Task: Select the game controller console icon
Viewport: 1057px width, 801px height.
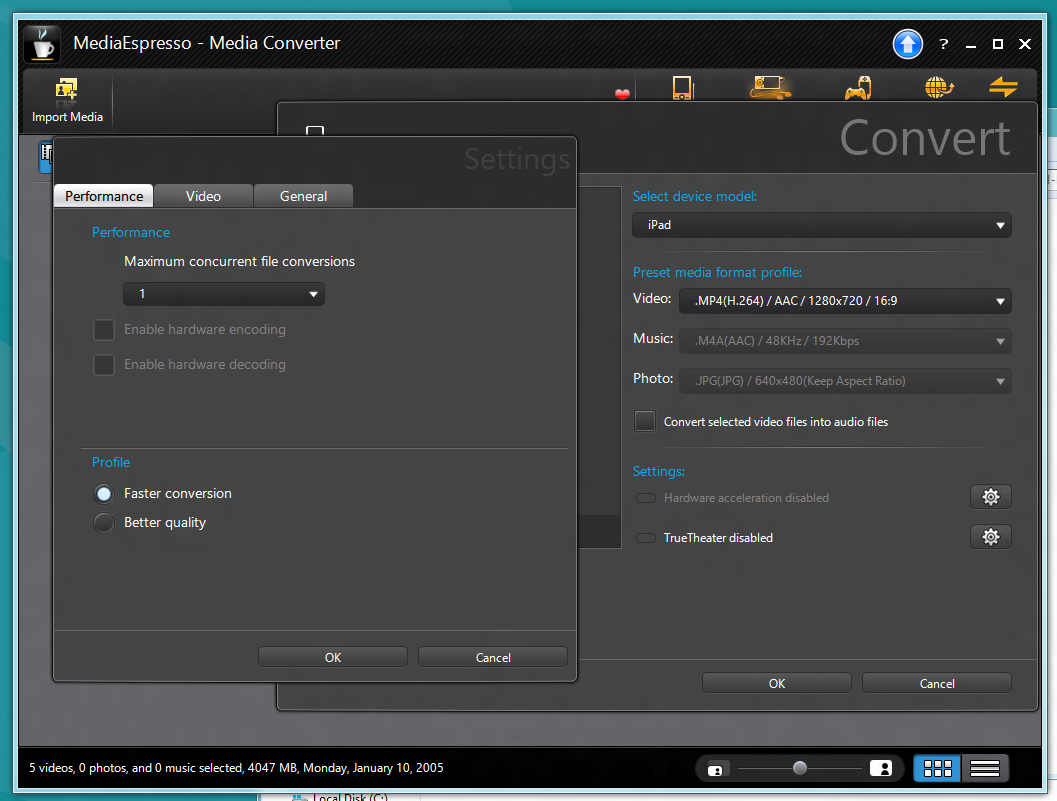Action: tap(858, 88)
